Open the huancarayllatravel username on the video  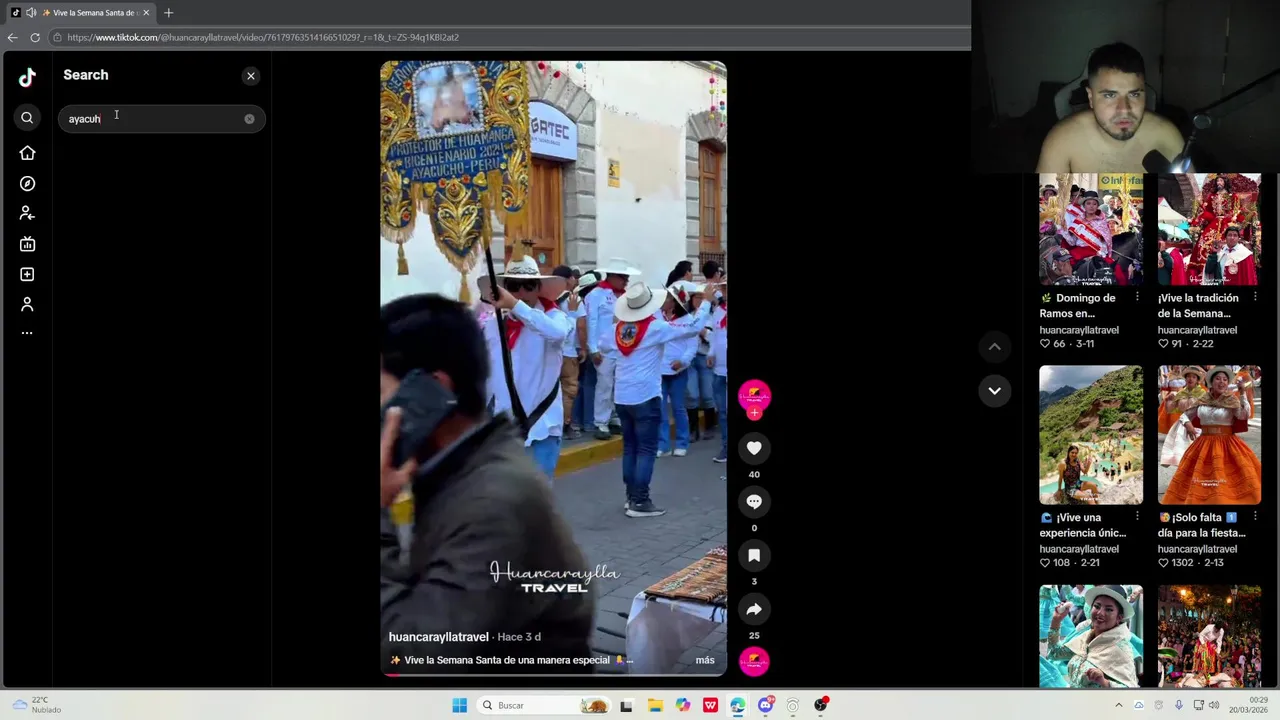438,637
